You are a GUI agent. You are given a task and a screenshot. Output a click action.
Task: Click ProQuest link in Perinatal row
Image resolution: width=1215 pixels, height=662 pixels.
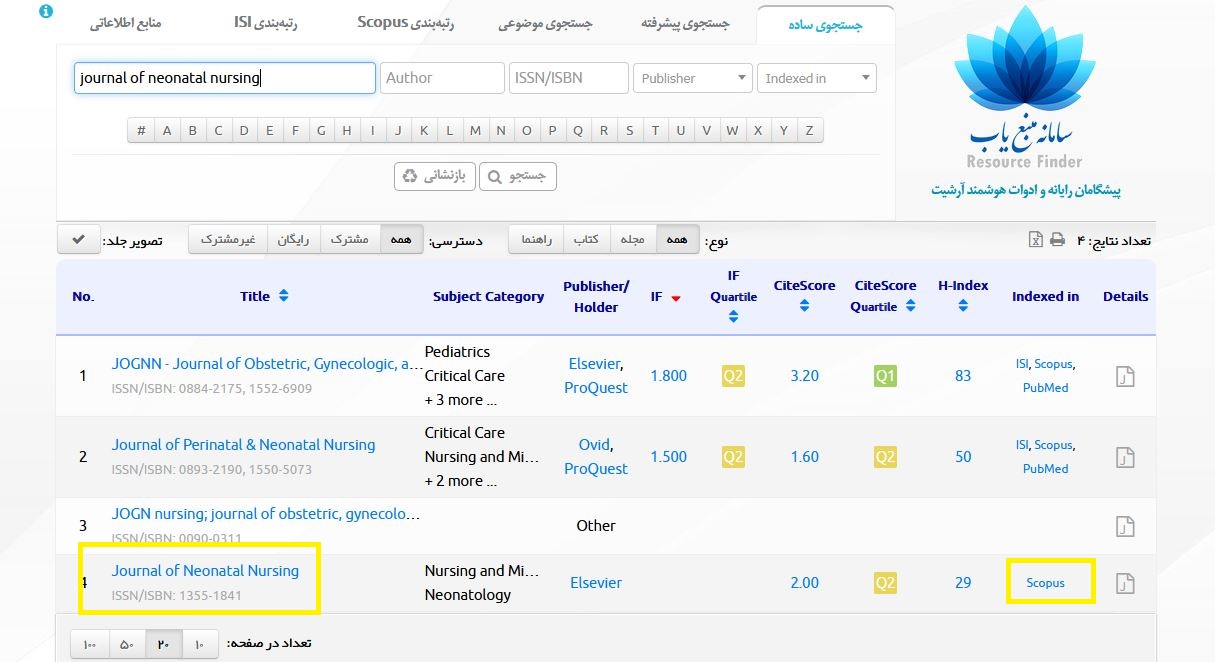tap(596, 469)
